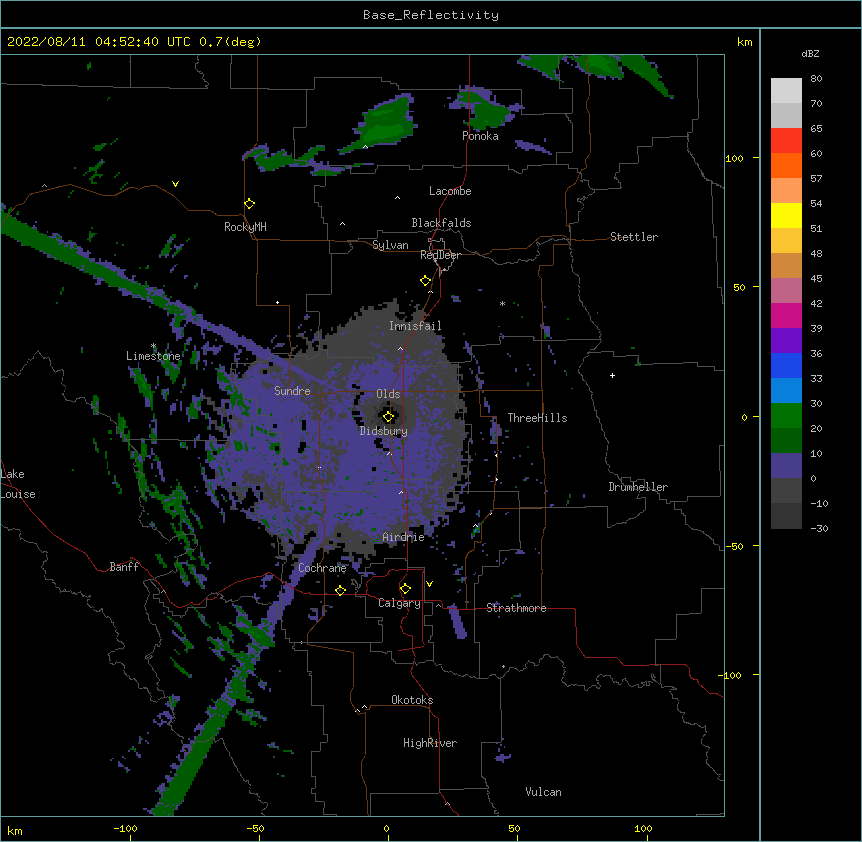Click the Strathmore label

coord(516,608)
